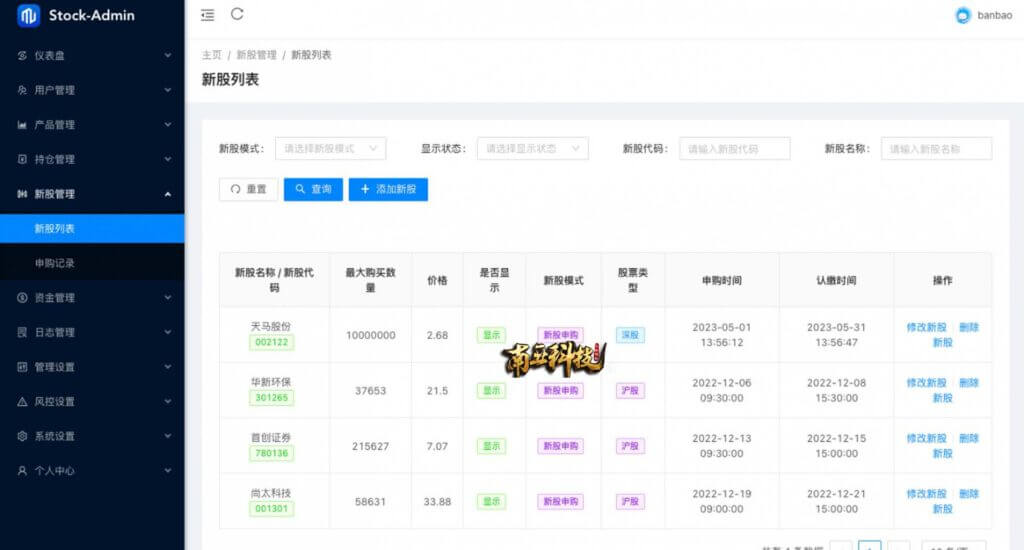Click the reset circle icon on 重置
1024x550 pixels.
(x=235, y=189)
